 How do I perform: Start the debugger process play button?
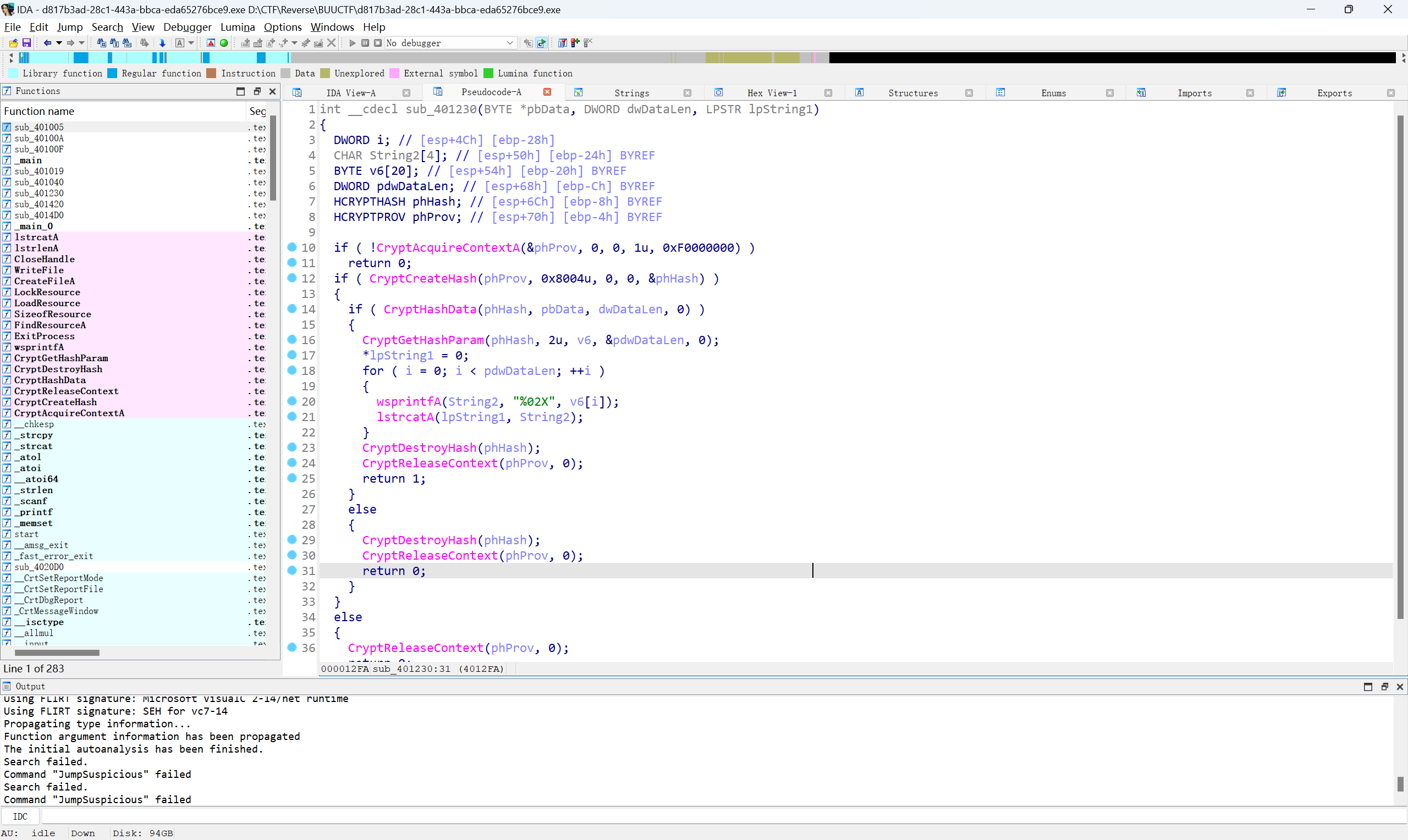tap(352, 43)
